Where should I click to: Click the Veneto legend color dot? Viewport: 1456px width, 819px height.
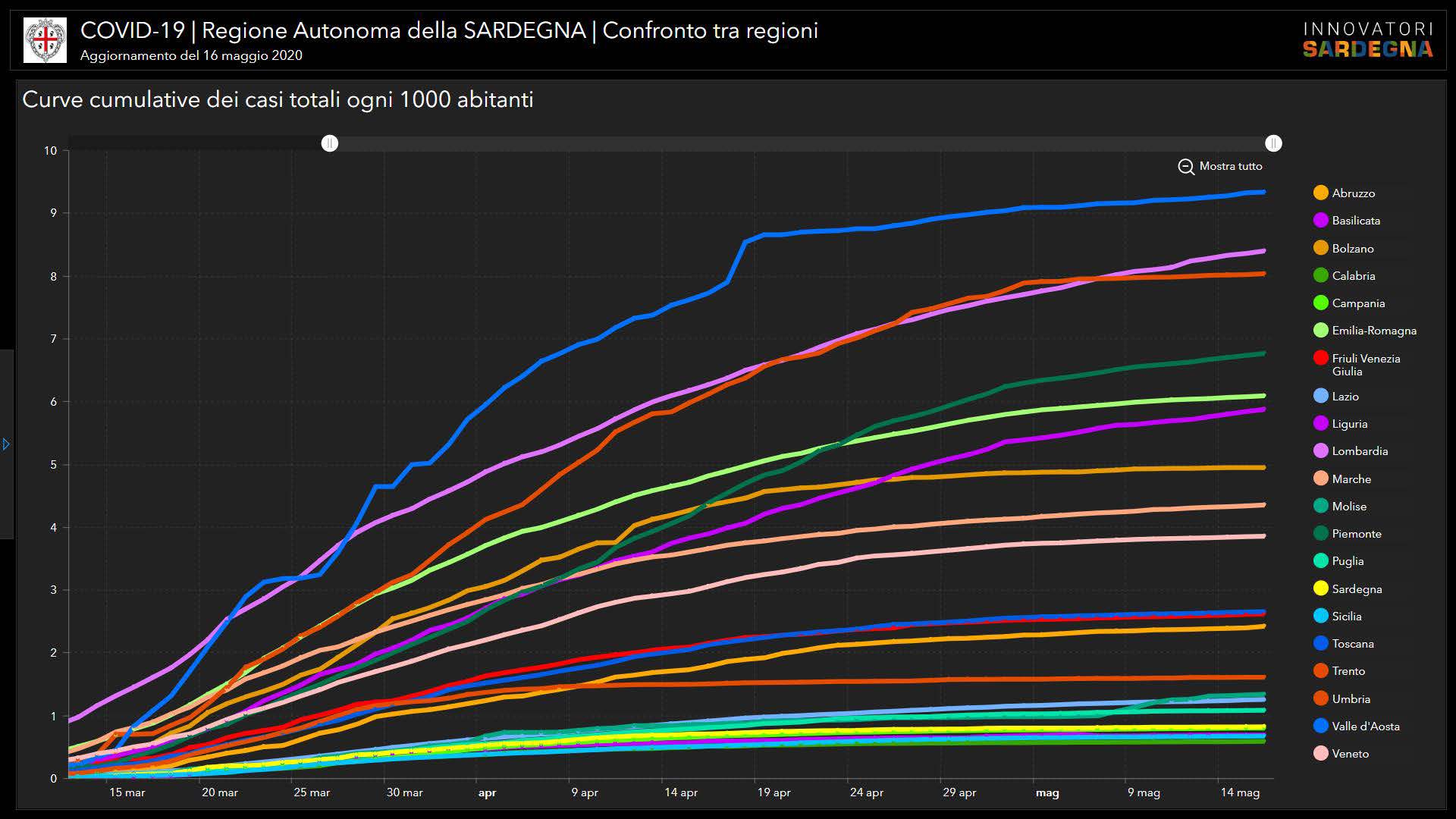pyautogui.click(x=1321, y=754)
